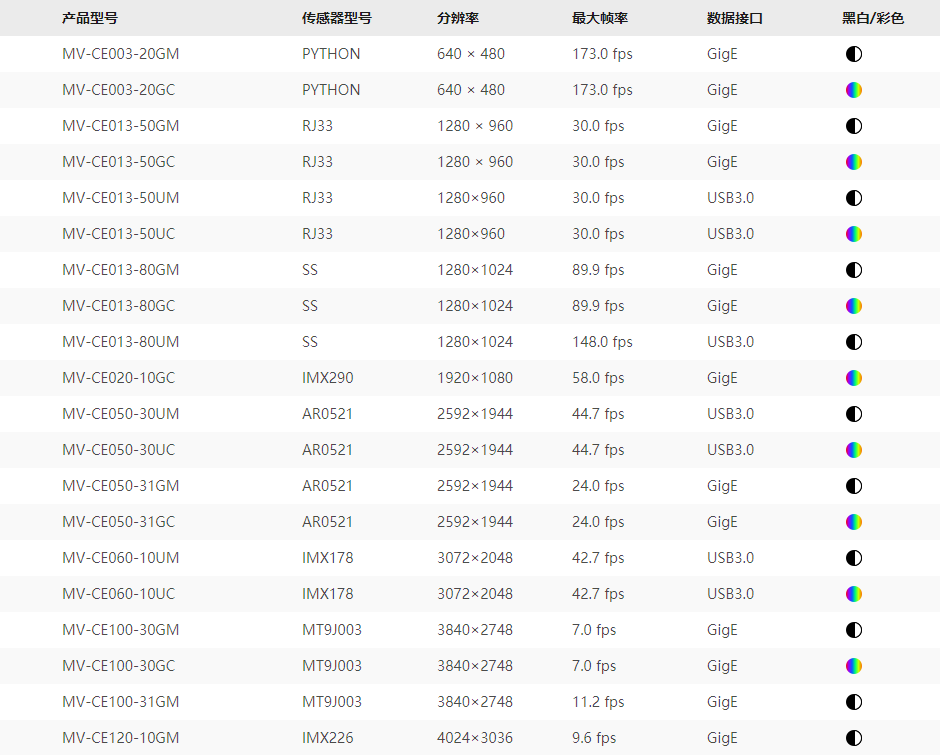Click the 148.0 fps frame rate cell

[602, 342]
